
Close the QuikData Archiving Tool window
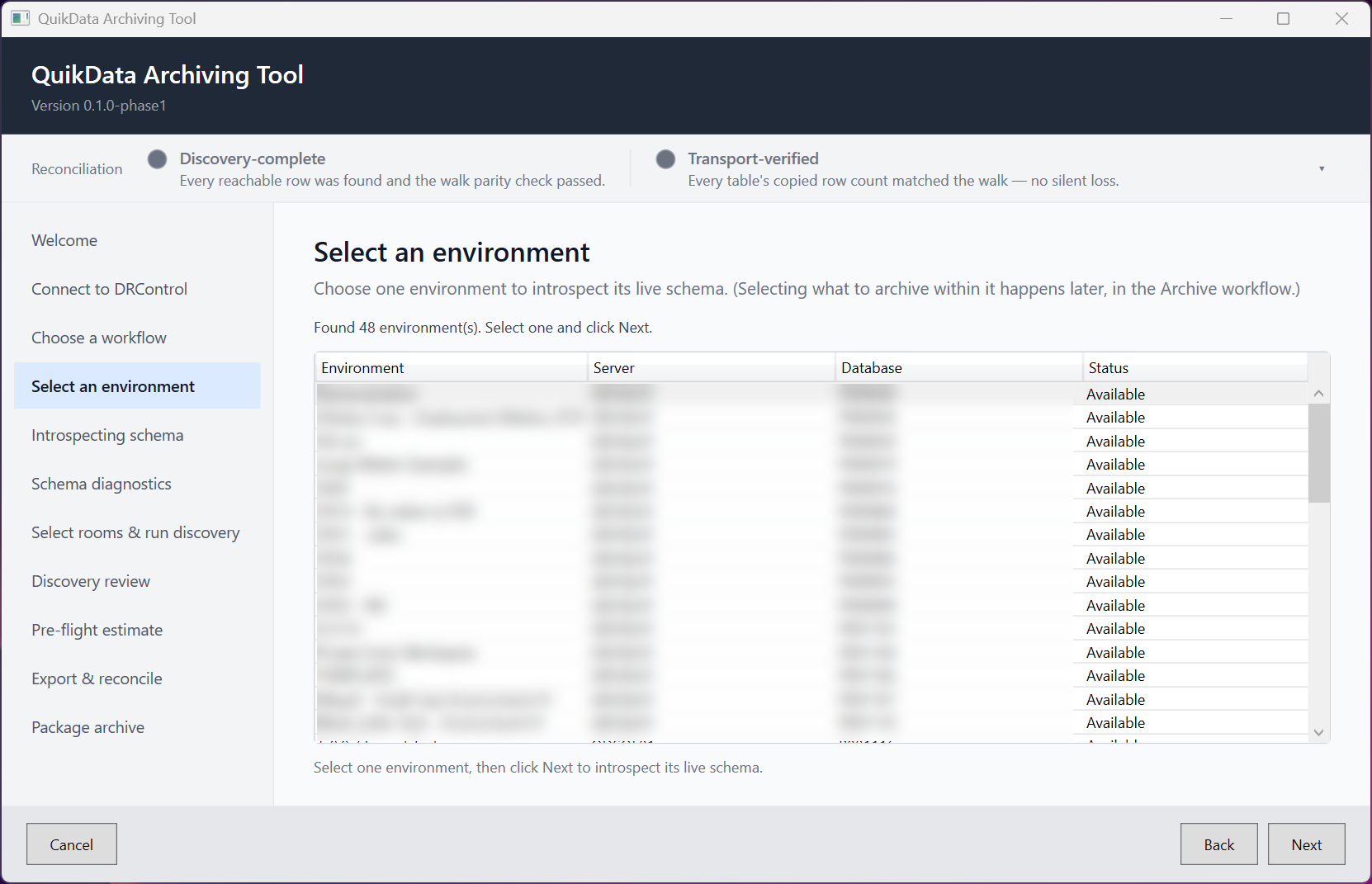tap(1341, 18)
